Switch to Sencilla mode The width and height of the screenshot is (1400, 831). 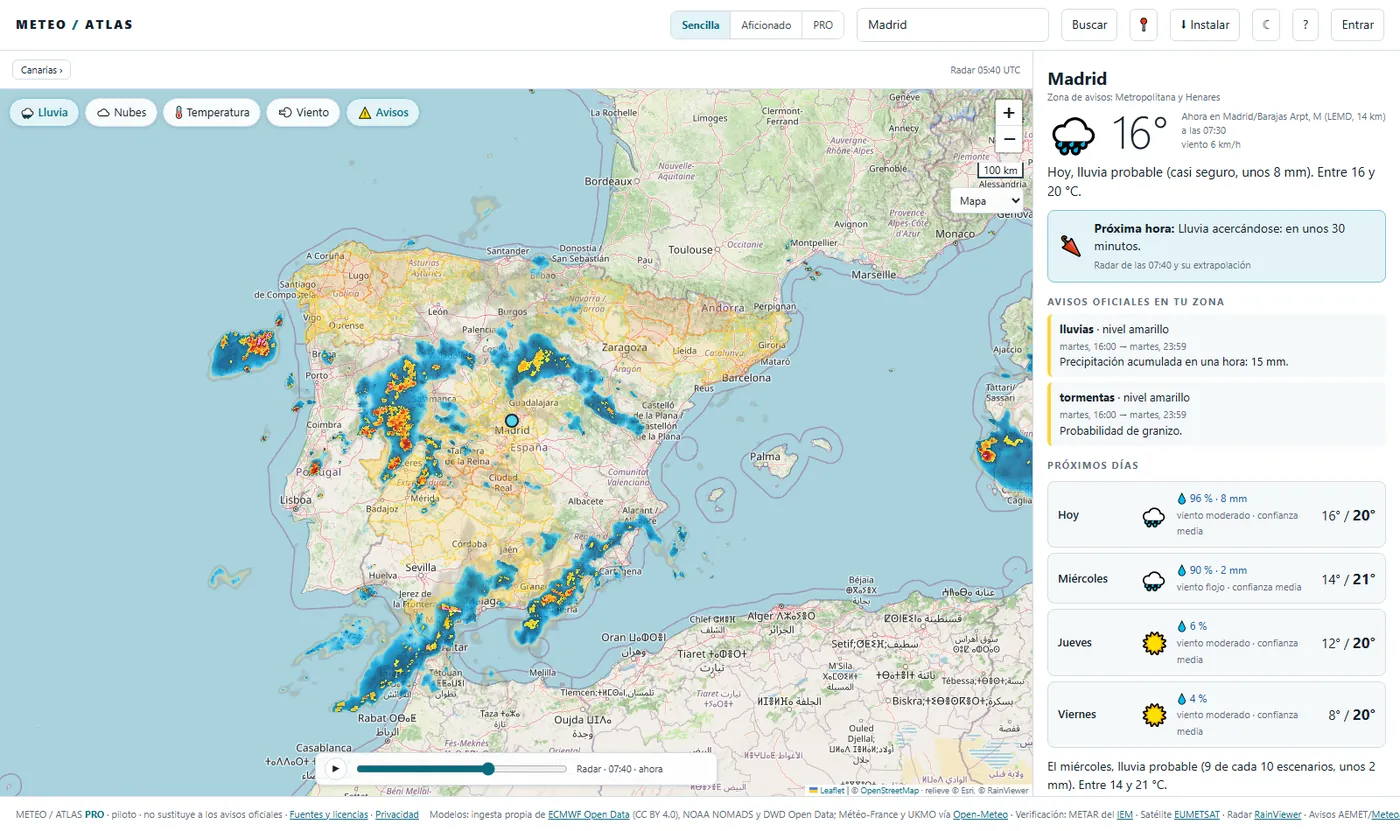pyautogui.click(x=700, y=25)
